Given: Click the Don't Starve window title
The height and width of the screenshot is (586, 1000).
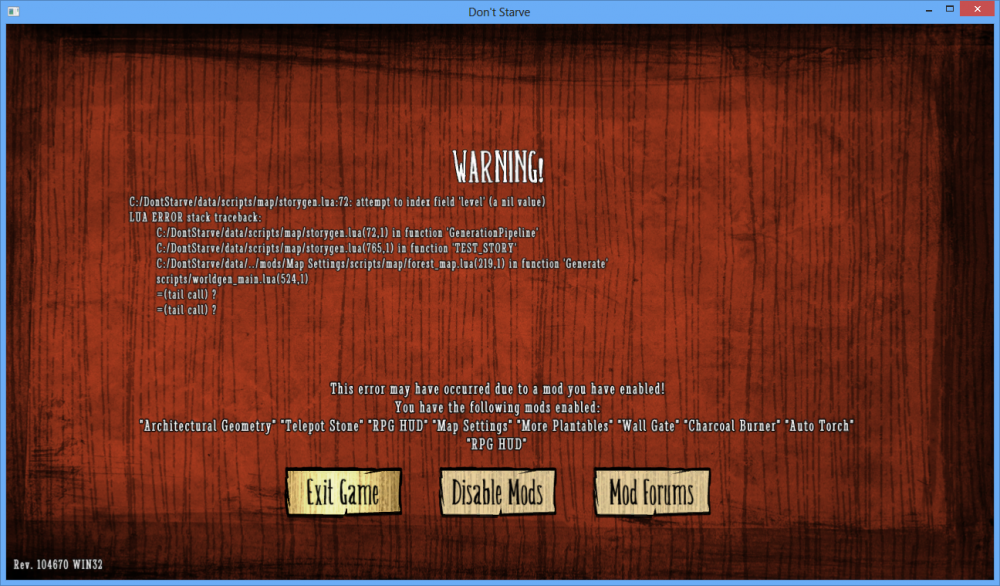Looking at the screenshot, I should [499, 12].
